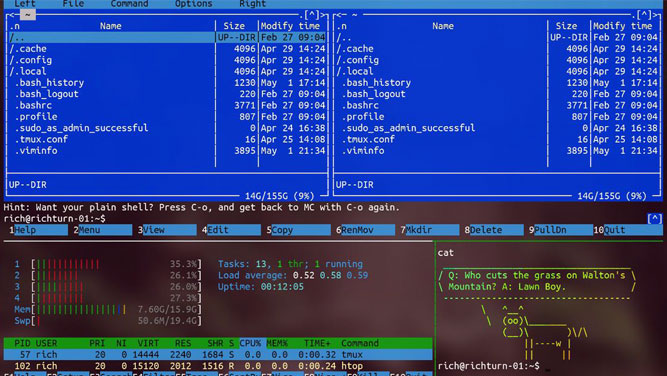Open the Command menu
Viewport: 667px width, 376px height.
pos(129,4)
